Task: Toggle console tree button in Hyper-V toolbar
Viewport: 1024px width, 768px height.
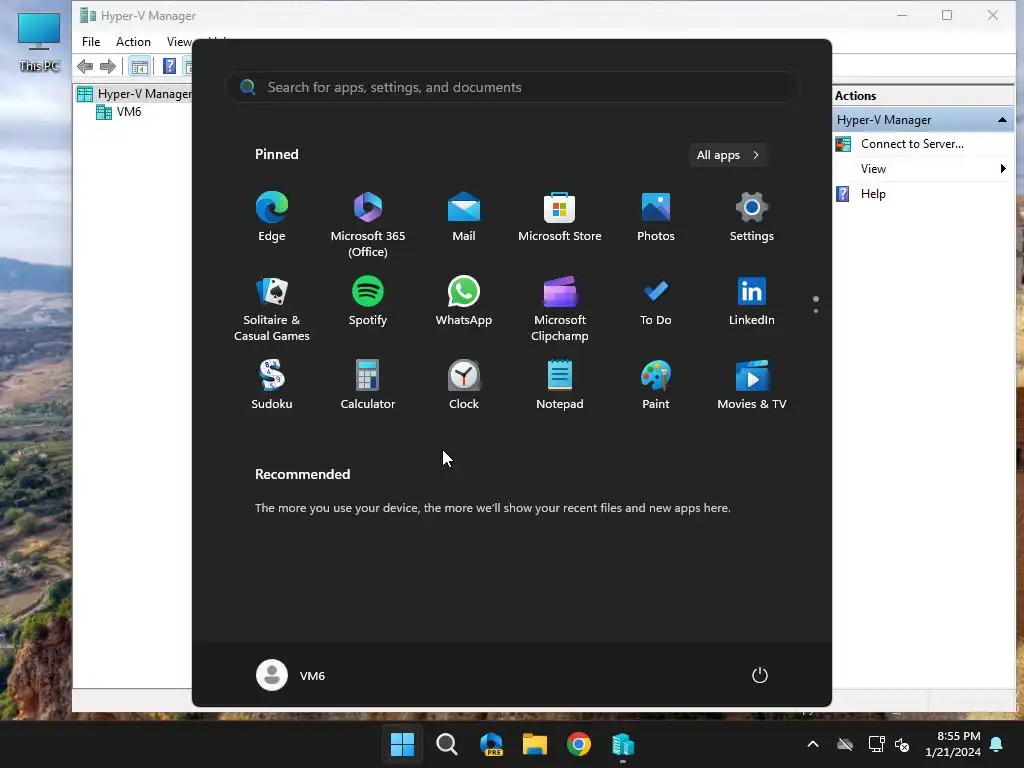Action: 139,66
